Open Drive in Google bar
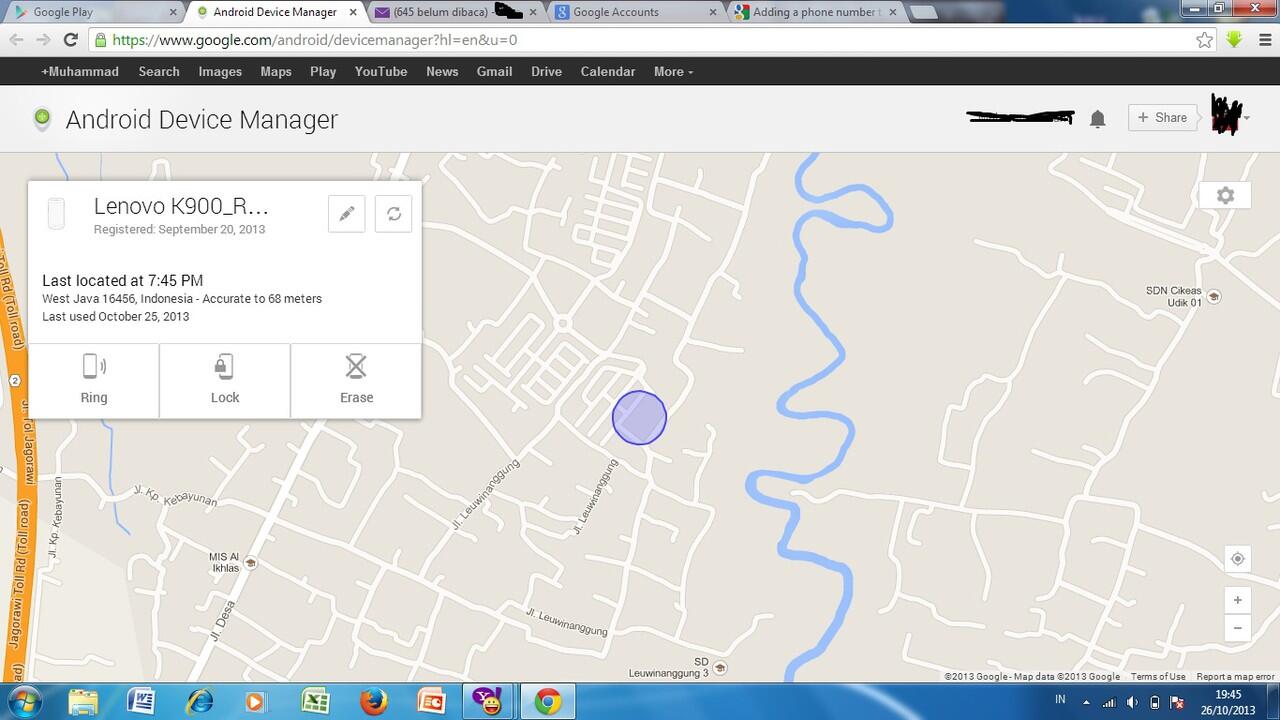Viewport: 1280px width, 720px height. click(546, 71)
